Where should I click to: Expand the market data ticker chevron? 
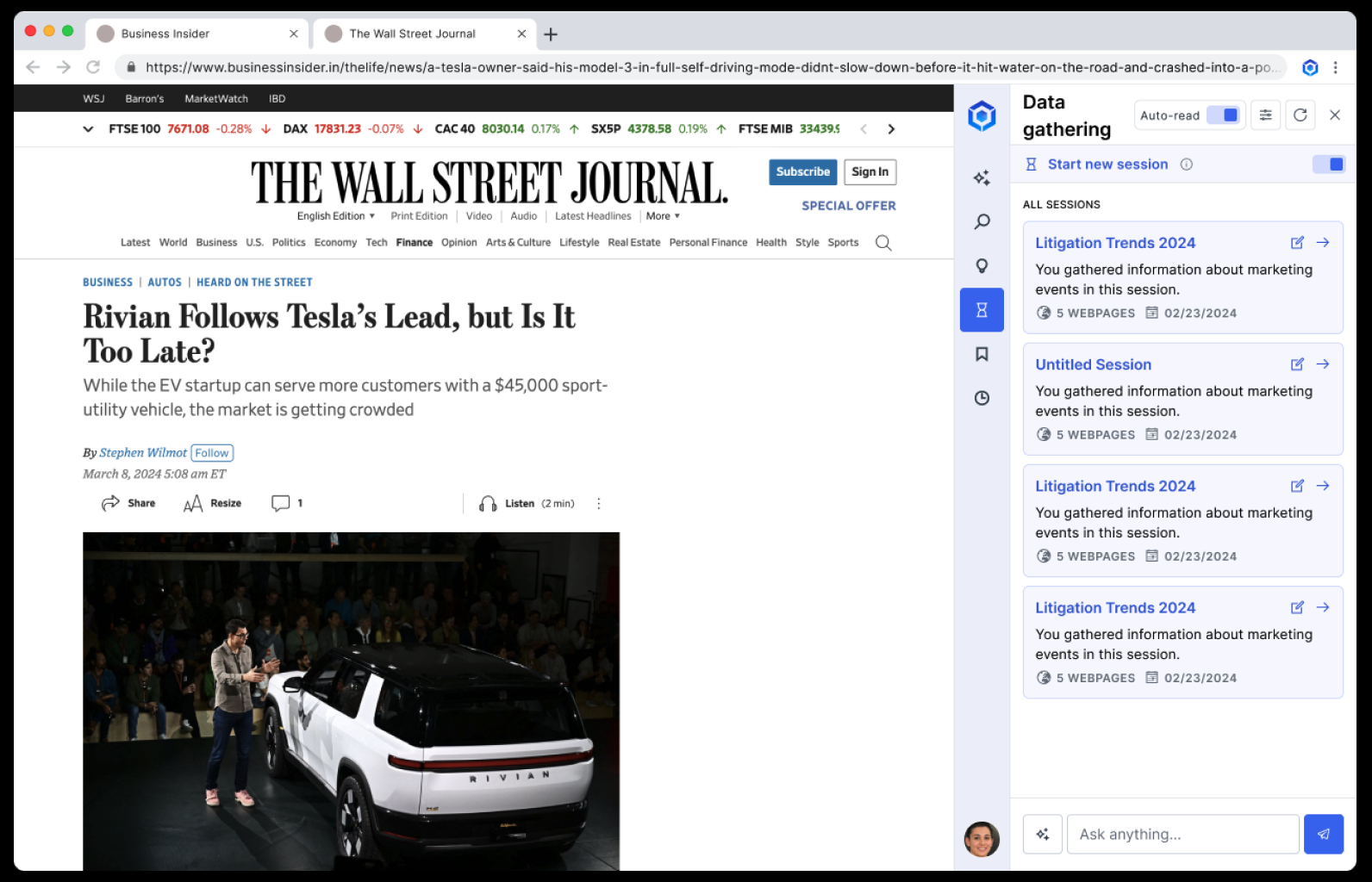point(88,129)
